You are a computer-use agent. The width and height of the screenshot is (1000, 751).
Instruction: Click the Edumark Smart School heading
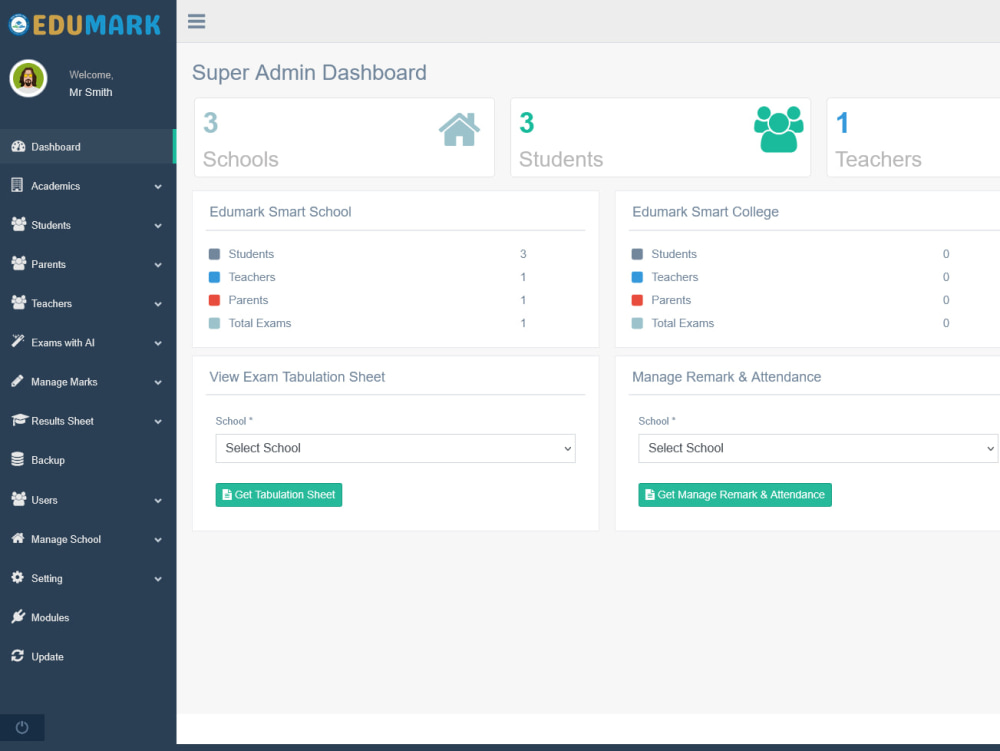coord(280,212)
